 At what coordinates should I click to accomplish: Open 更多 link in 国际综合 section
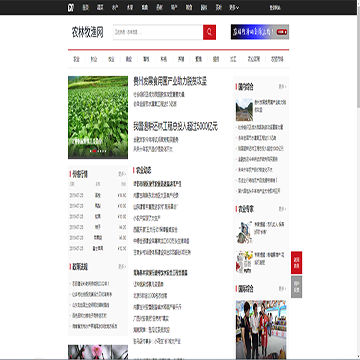[282, 289]
